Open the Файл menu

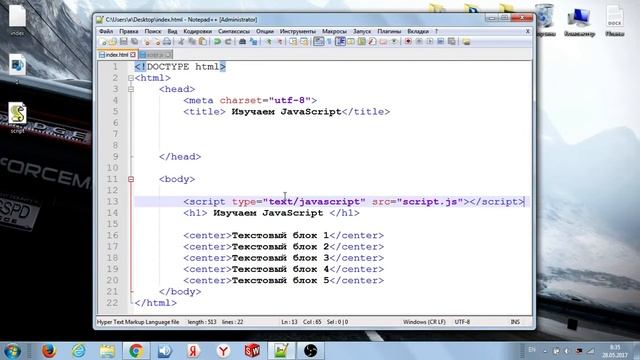[x=106, y=31]
